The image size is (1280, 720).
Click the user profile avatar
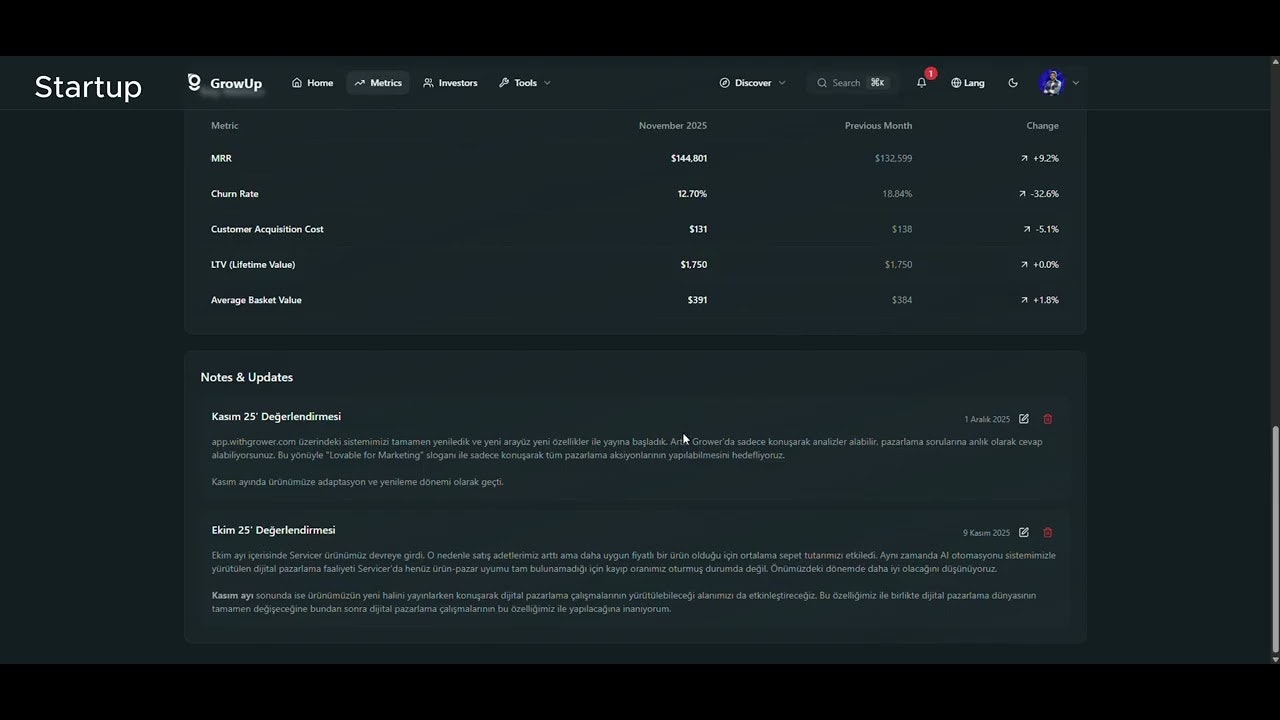(x=1051, y=83)
